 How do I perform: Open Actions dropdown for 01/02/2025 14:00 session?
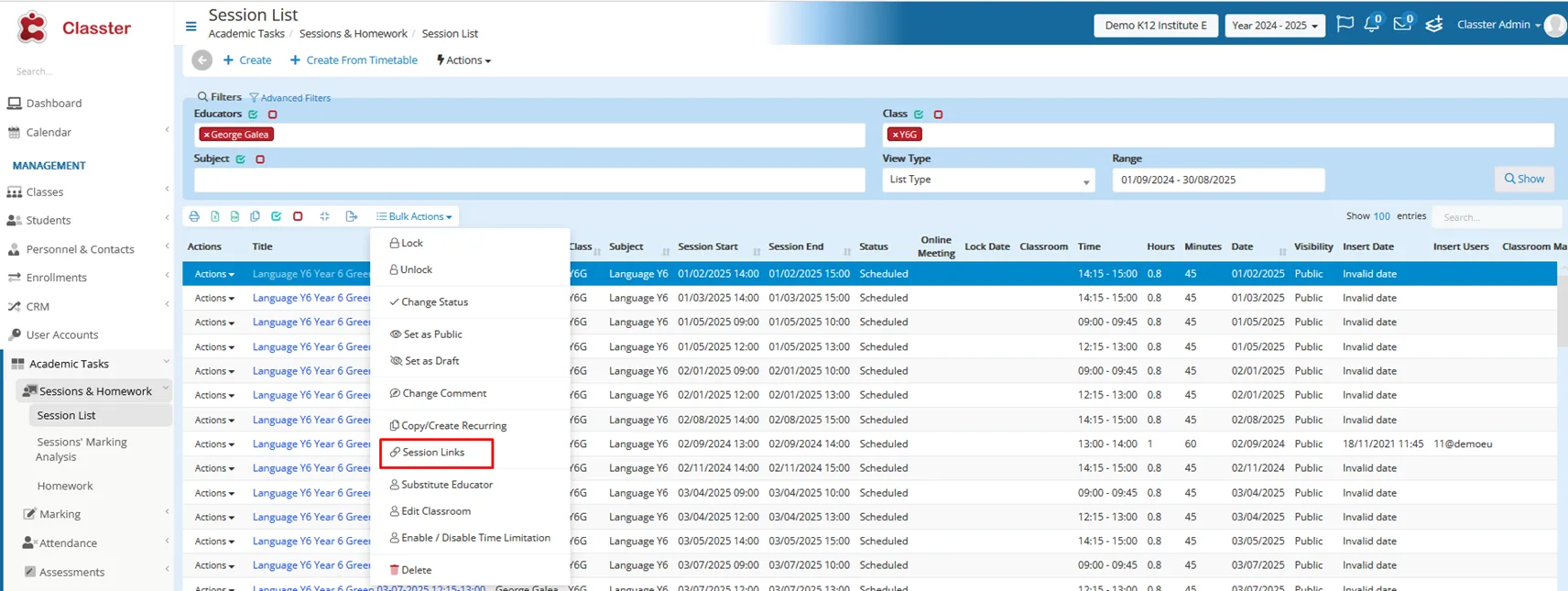tap(214, 274)
